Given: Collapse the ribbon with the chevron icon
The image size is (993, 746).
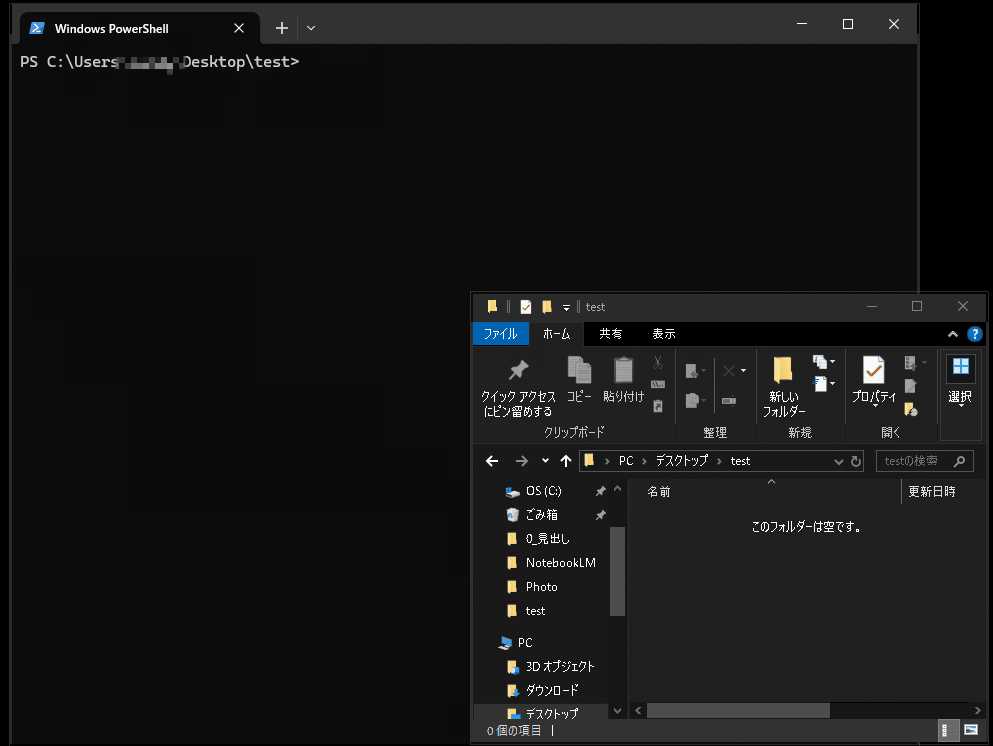Looking at the screenshot, I should coord(952,334).
